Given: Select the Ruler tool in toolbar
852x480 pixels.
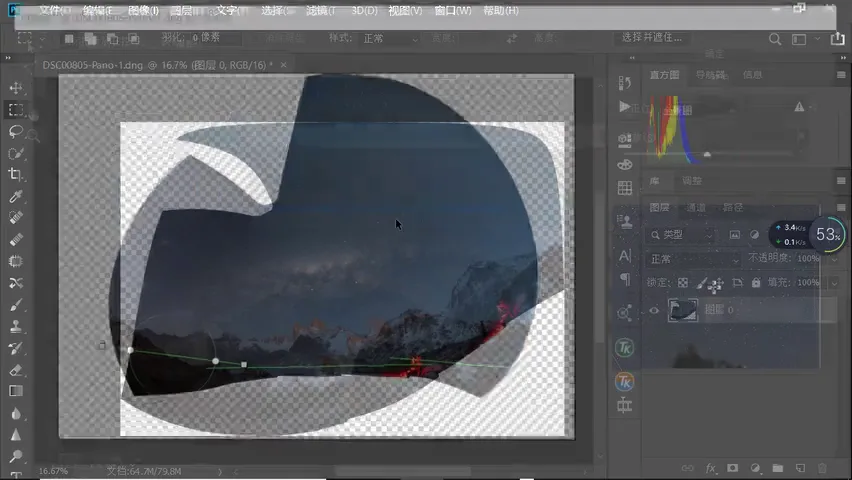Looking at the screenshot, I should pyautogui.click(x=15, y=239).
